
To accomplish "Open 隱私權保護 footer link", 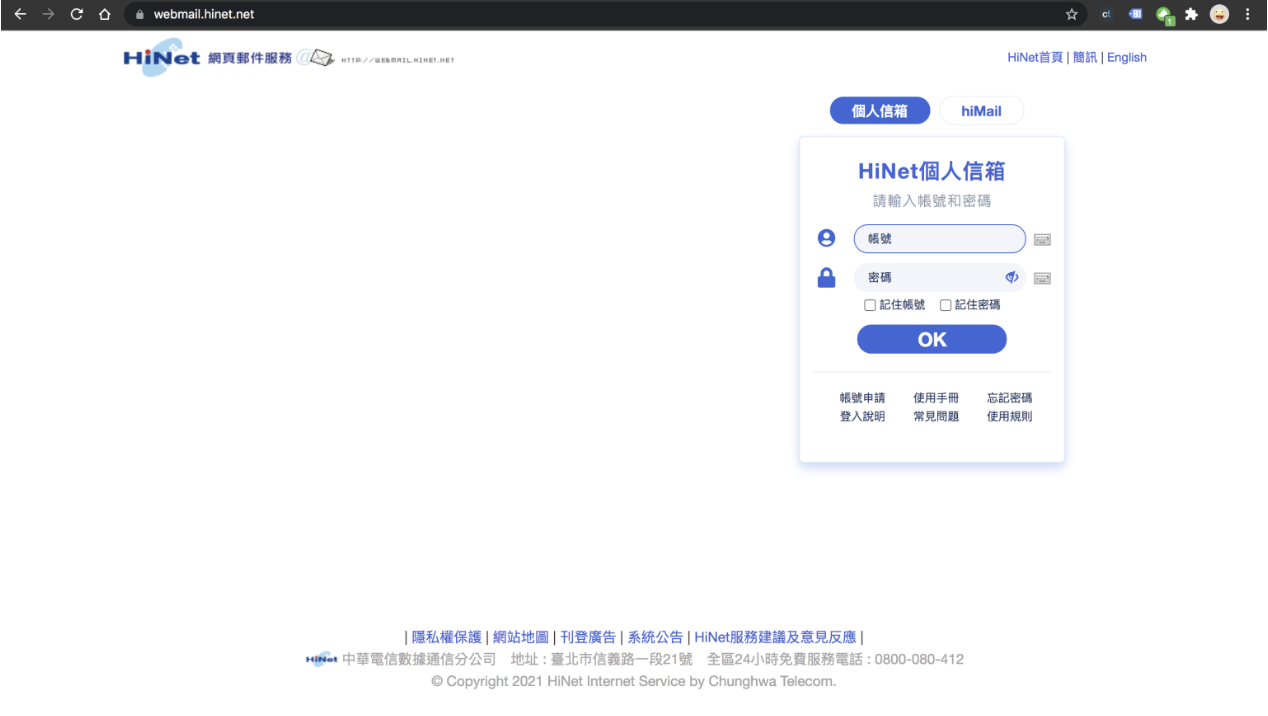I will click(447, 637).
